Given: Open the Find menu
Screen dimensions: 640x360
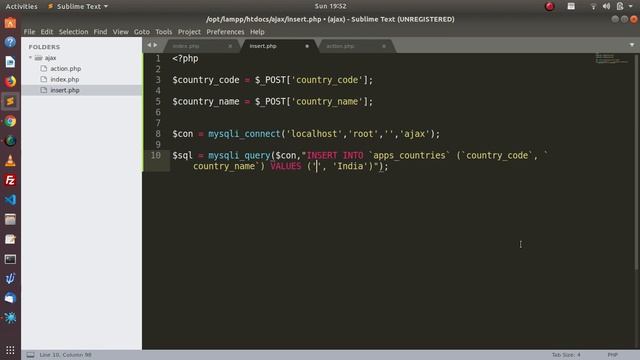Looking at the screenshot, I should pyautogui.click(x=100, y=31).
